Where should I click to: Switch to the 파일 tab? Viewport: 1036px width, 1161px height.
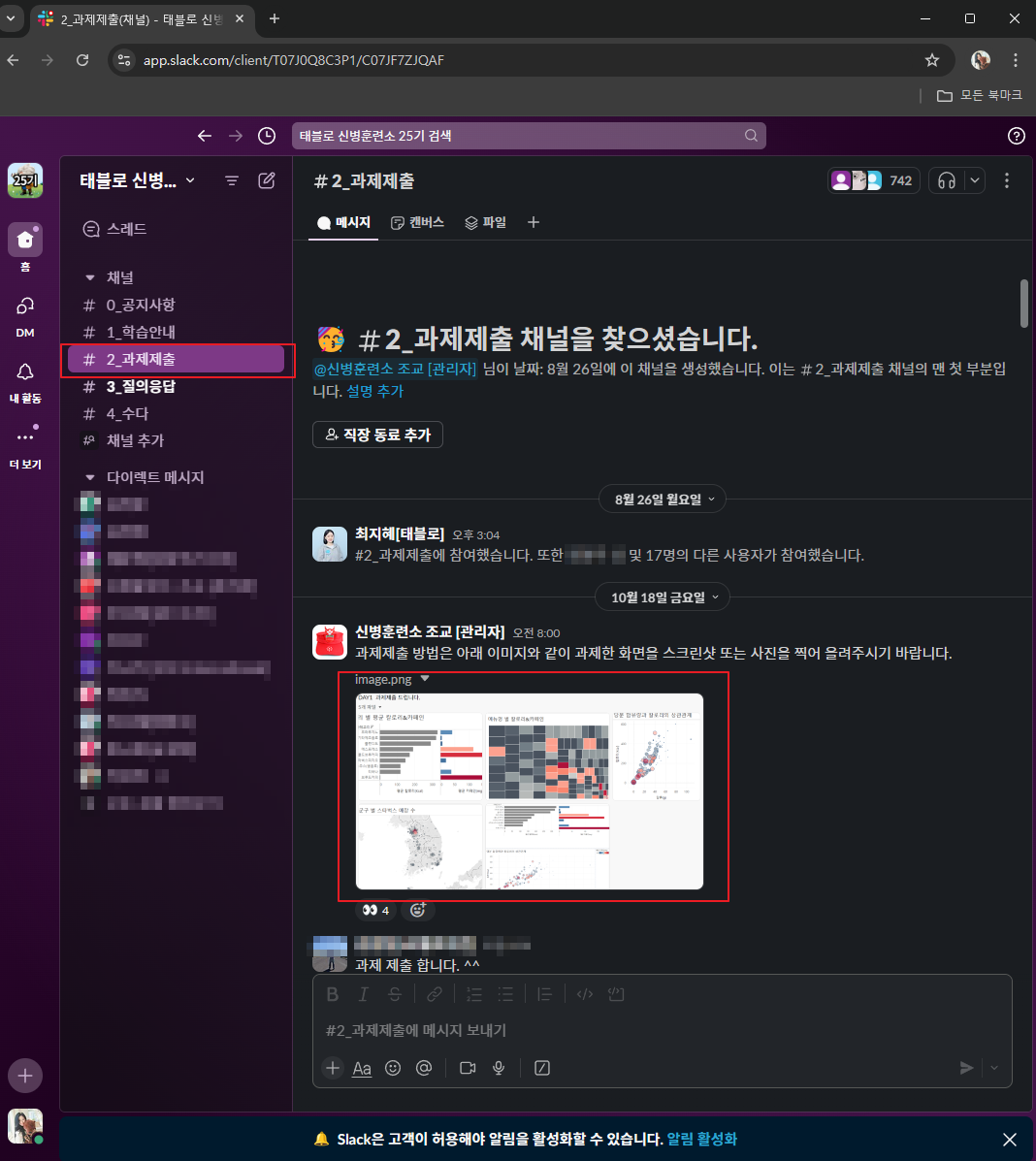(486, 222)
